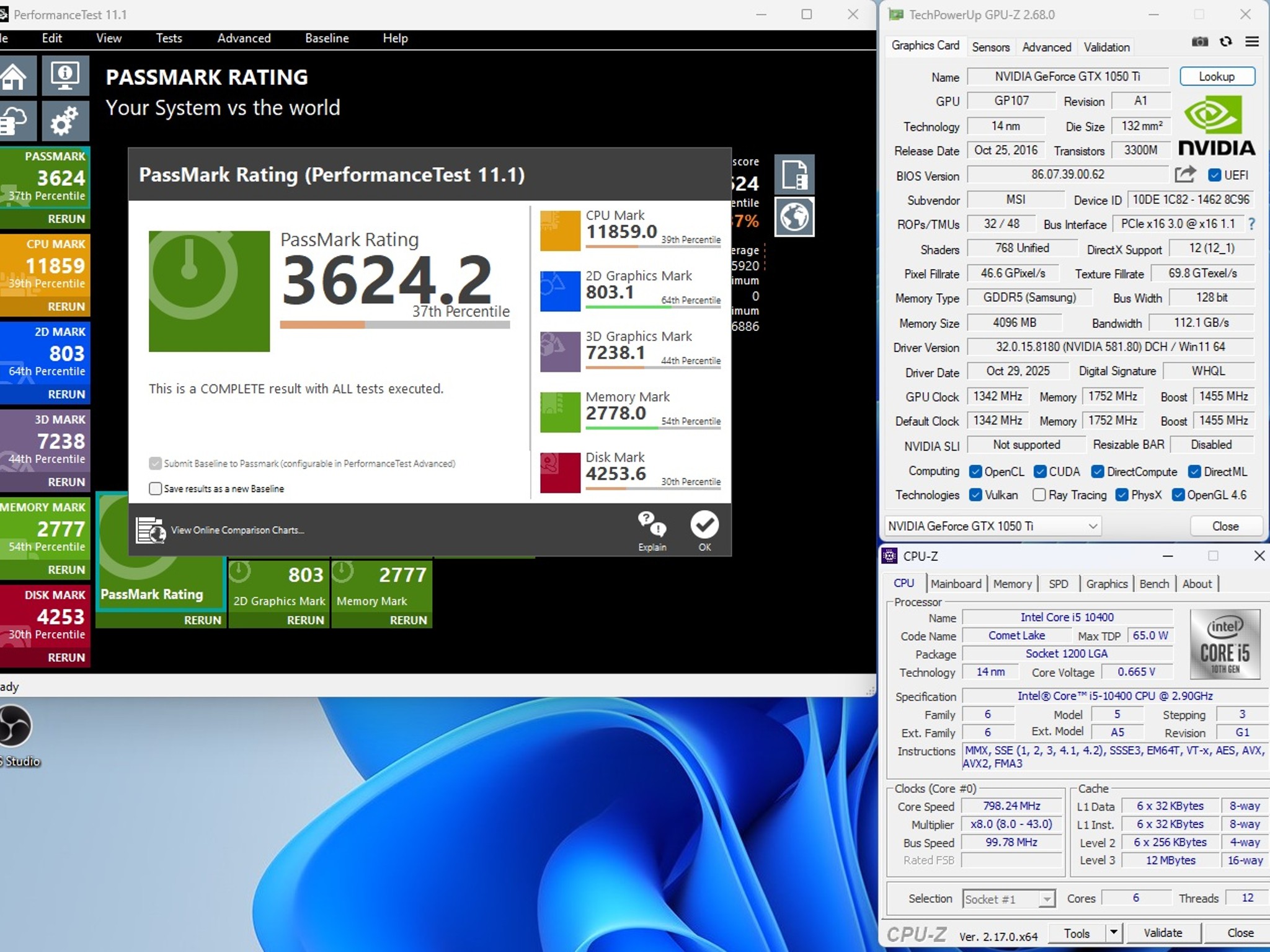The width and height of the screenshot is (1270, 952).
Task: Toggle the CUDA checkbox
Action: pyautogui.click(x=1040, y=472)
